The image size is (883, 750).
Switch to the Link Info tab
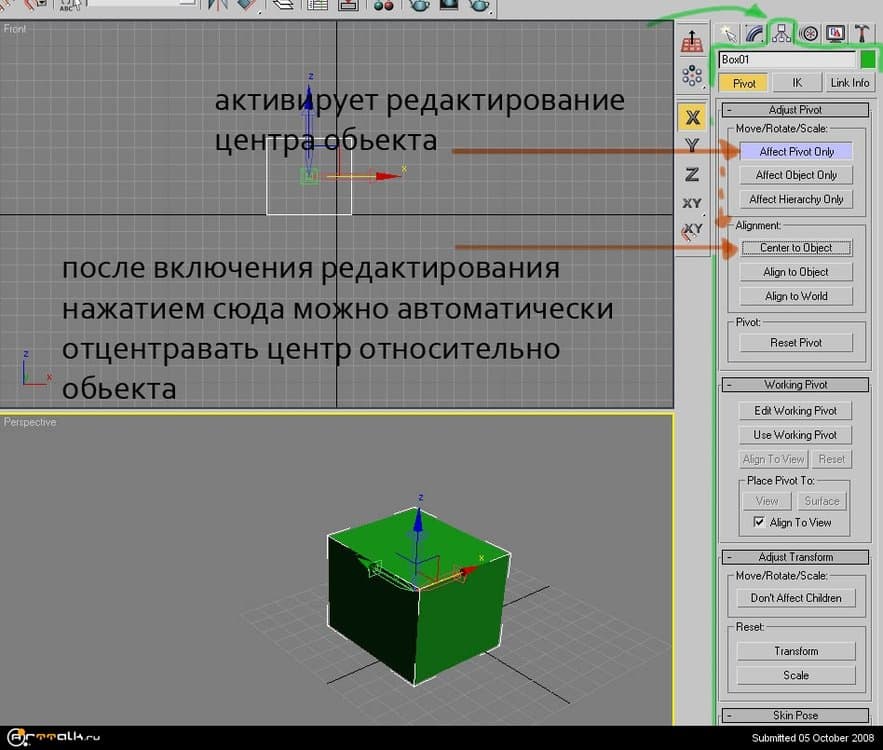[849, 83]
